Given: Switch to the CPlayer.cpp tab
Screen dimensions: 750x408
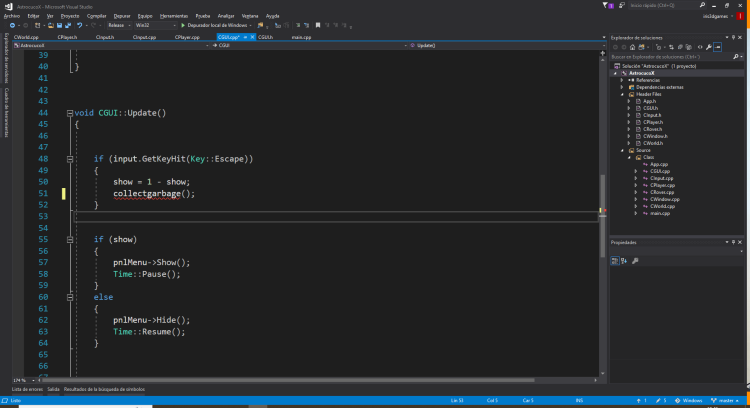Looking at the screenshot, I should coord(188,37).
